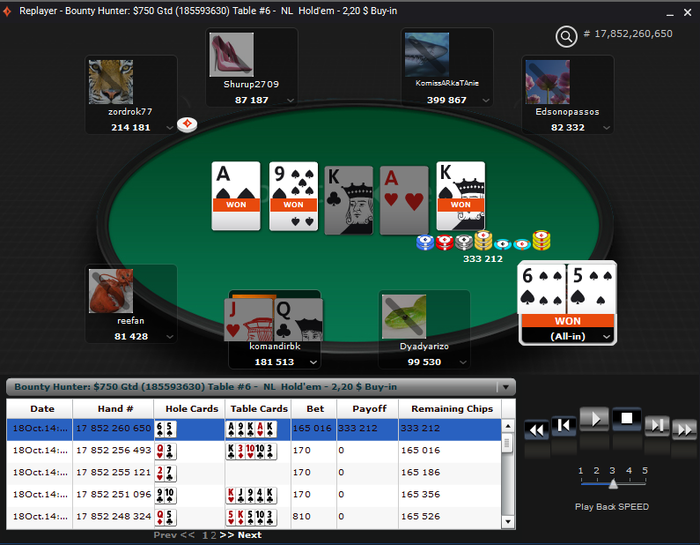Click the hand list scrollbar down arrow

[508, 521]
